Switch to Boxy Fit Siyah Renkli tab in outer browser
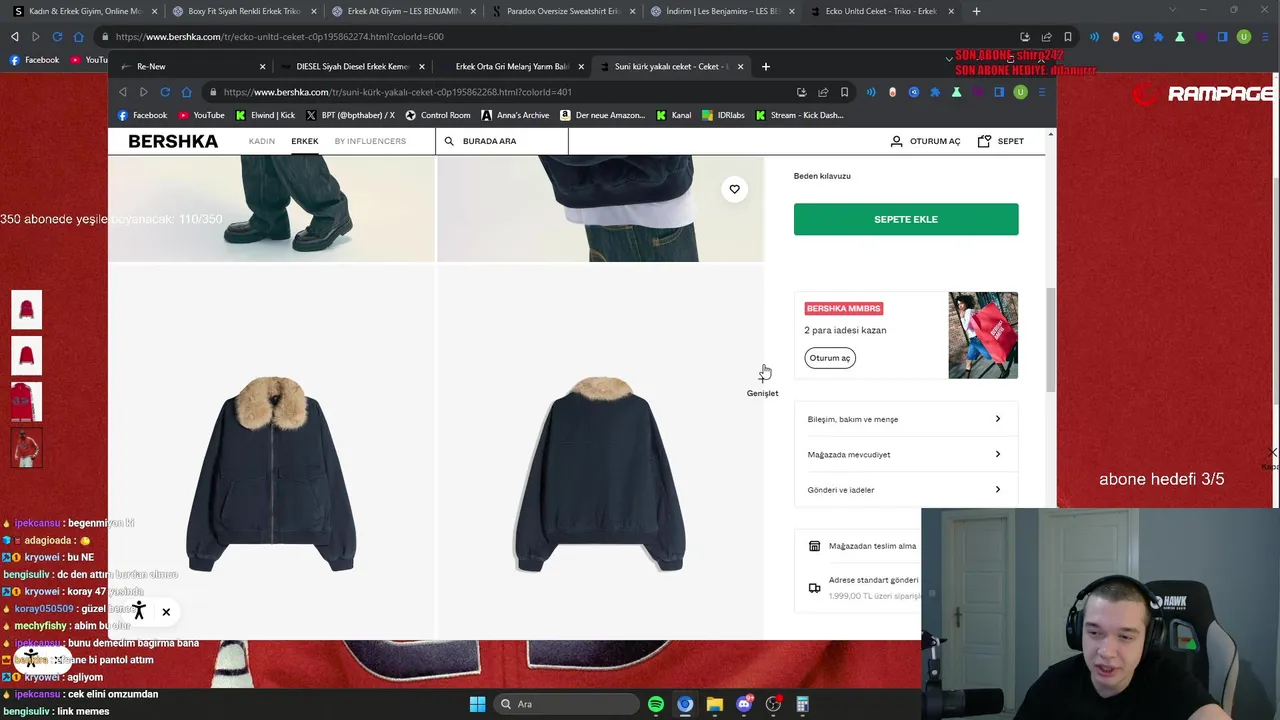The image size is (1280, 720). click(243, 11)
